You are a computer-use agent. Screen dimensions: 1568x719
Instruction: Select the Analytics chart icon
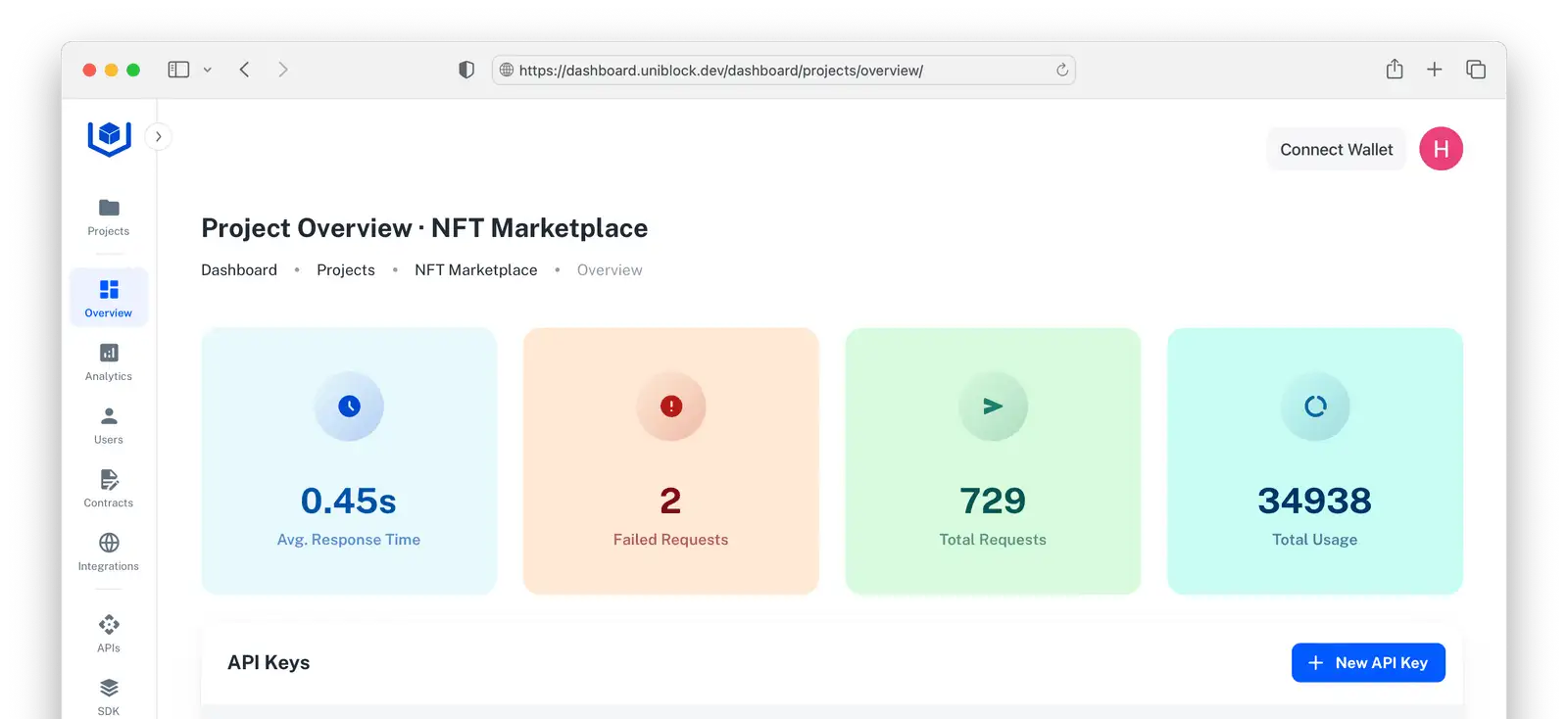[109, 353]
